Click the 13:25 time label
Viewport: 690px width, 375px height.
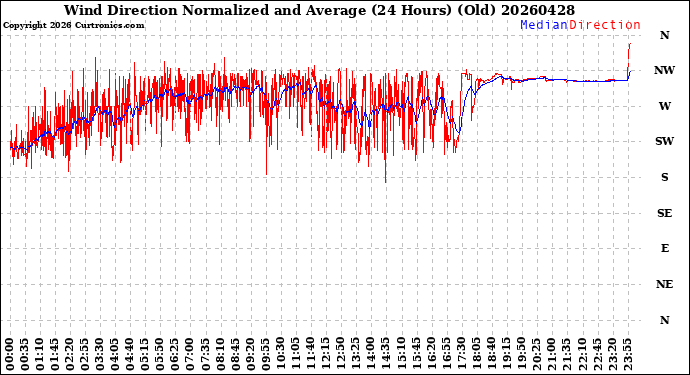click(x=356, y=354)
